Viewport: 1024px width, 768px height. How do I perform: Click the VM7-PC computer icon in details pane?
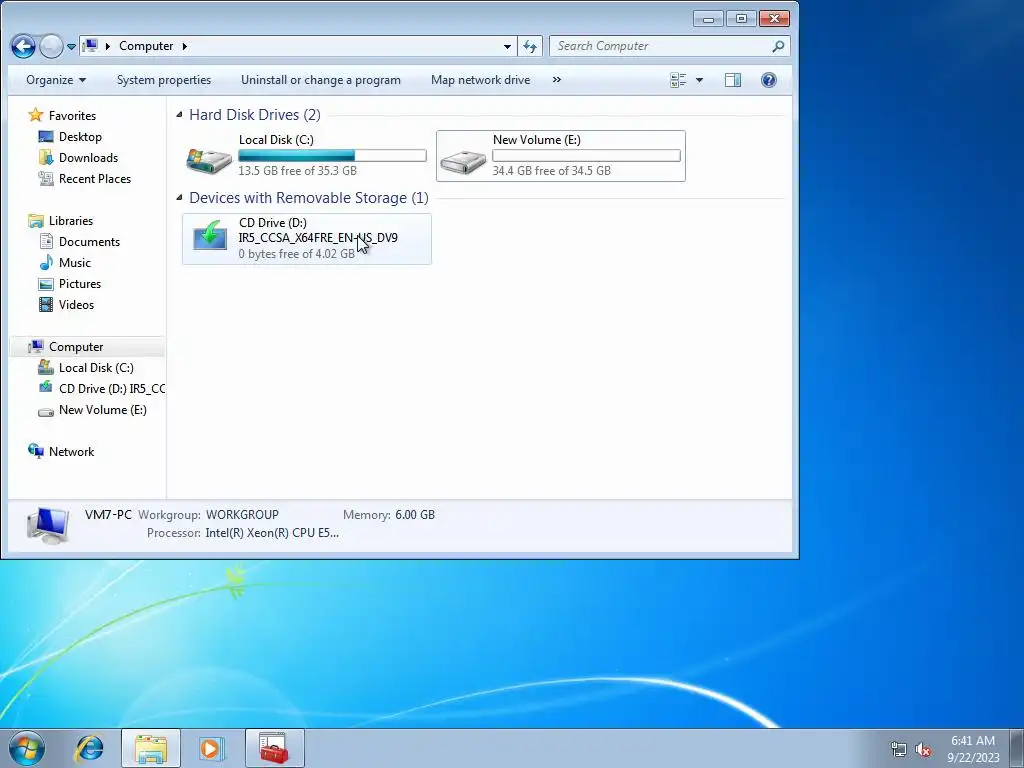(x=48, y=524)
